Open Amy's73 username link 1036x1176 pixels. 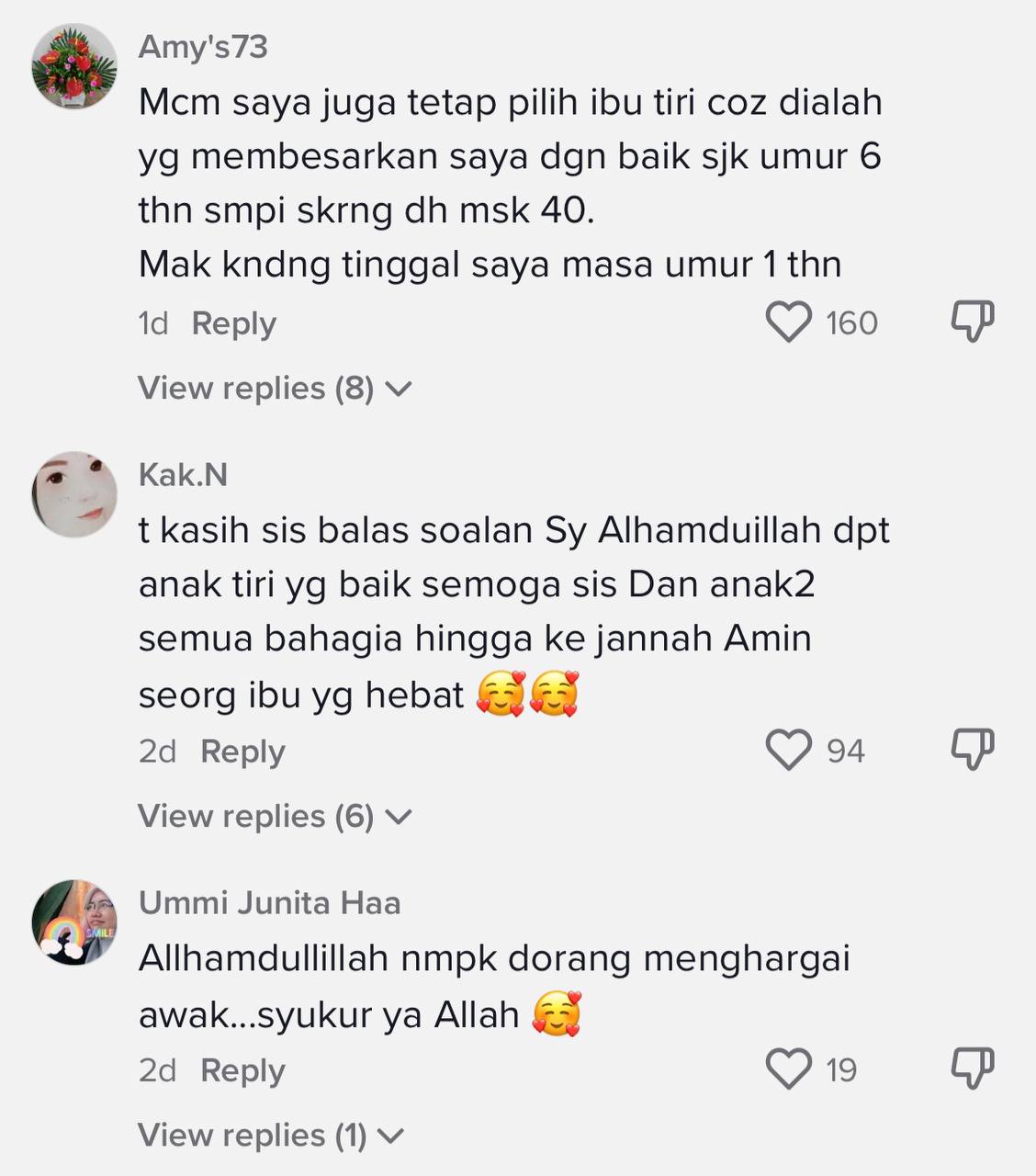(203, 46)
